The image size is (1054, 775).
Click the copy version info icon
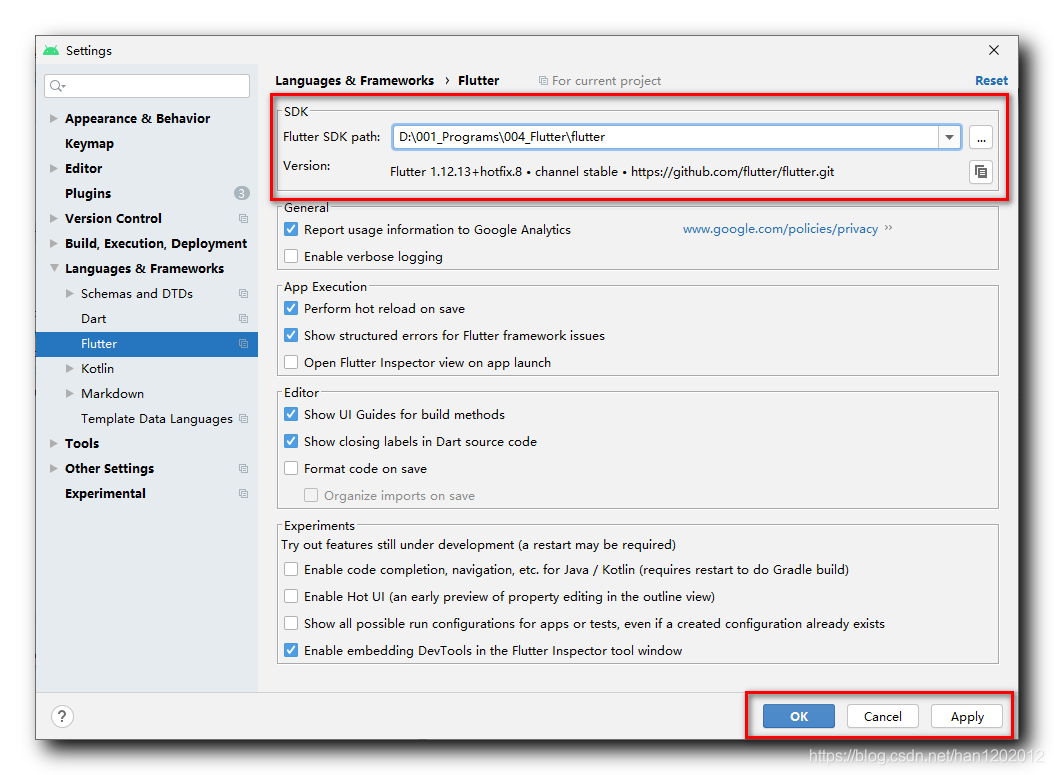point(981,172)
